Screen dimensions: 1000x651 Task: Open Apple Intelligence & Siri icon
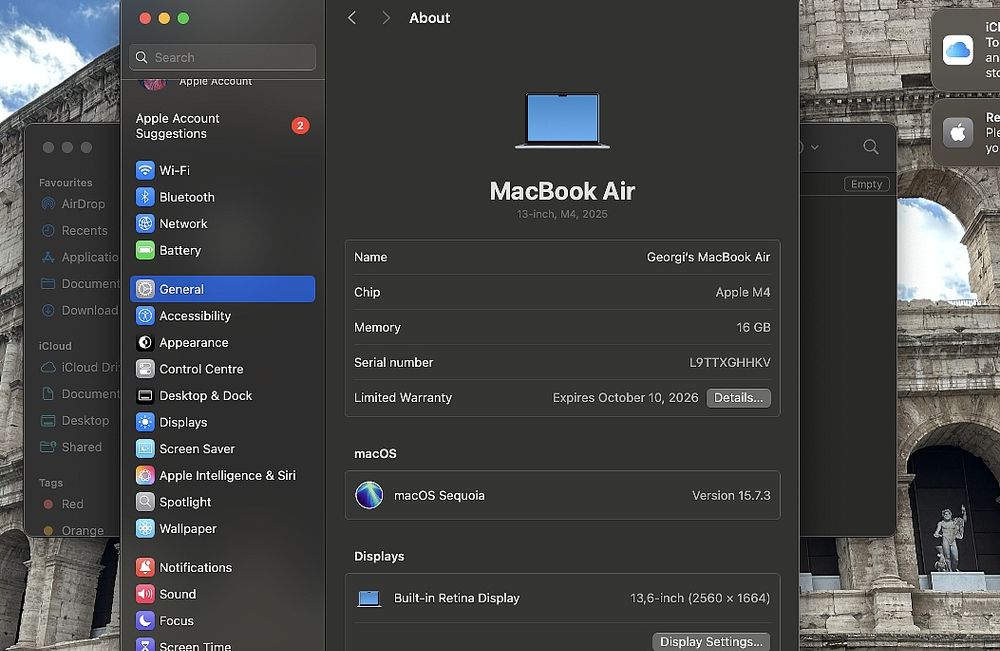[x=145, y=476]
